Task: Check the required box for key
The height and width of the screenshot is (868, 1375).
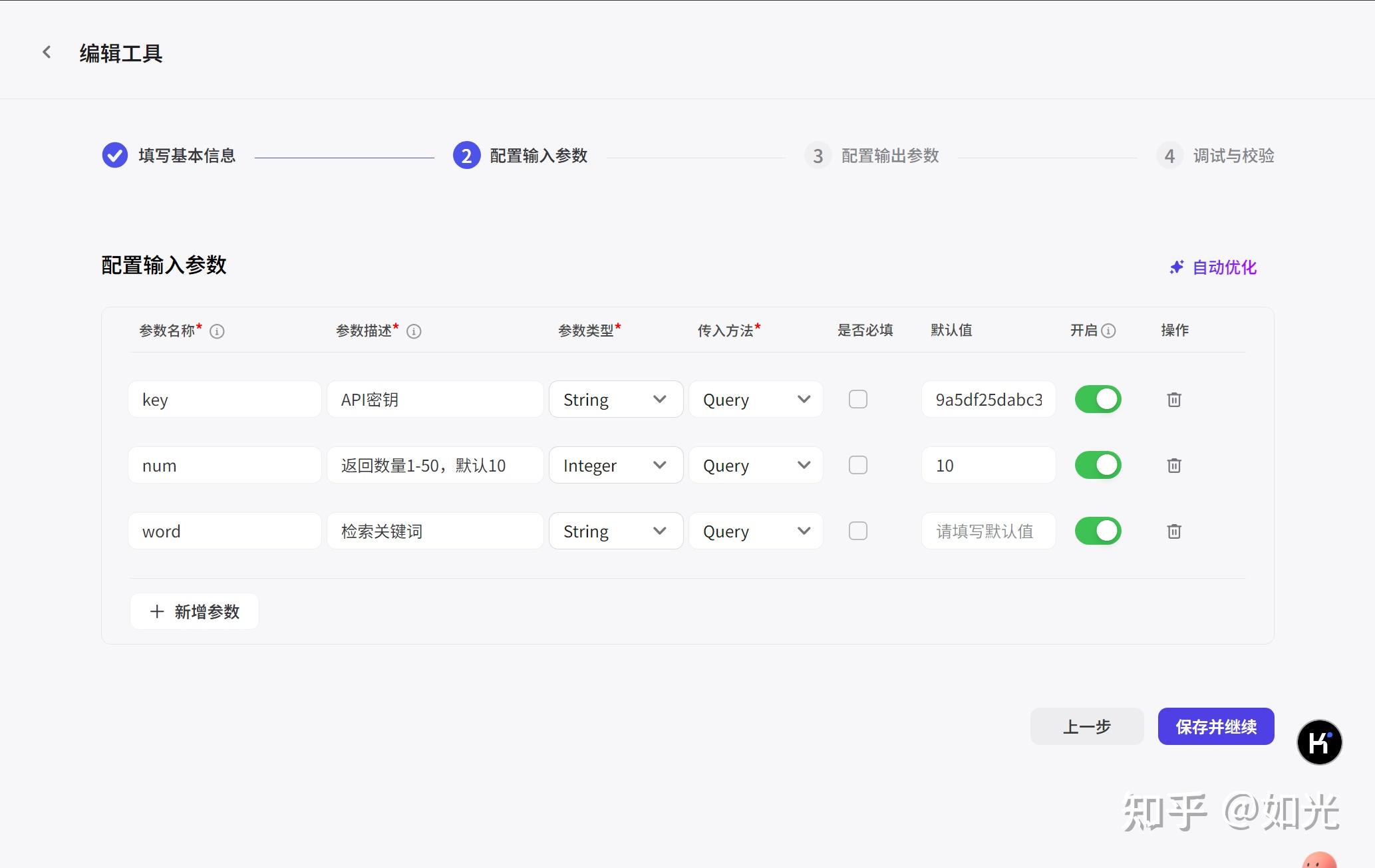Action: tap(858, 399)
